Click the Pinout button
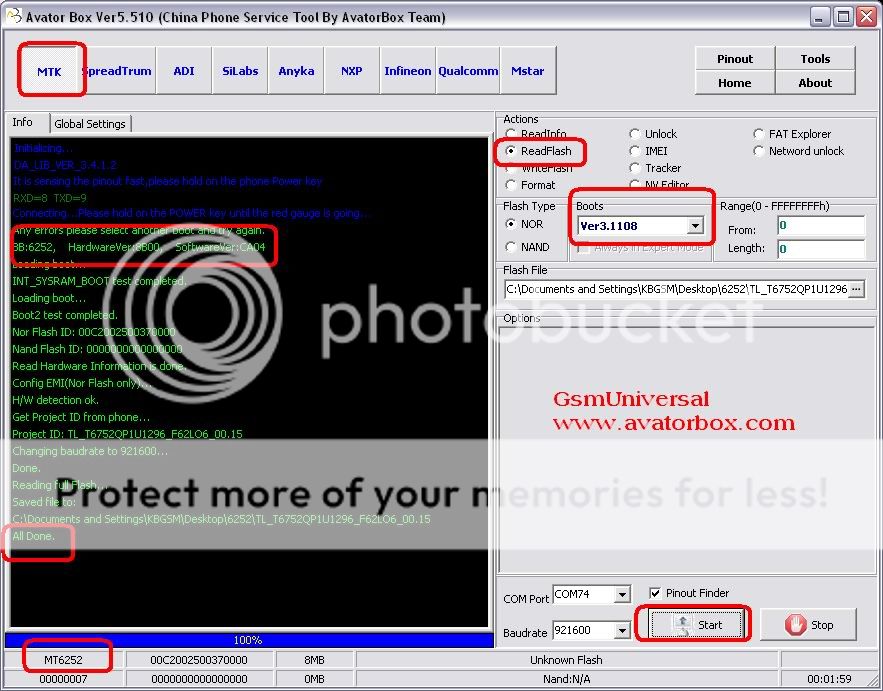The image size is (883, 691). [735, 59]
